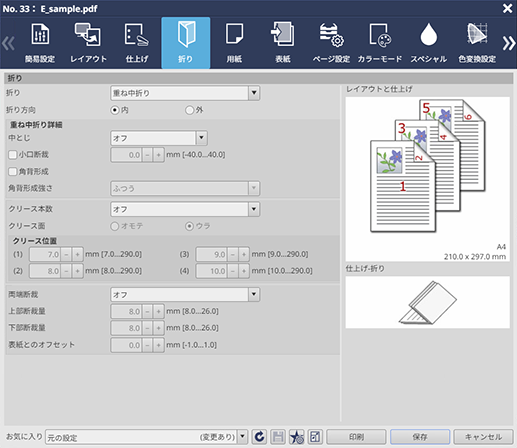Viewport: 517px width, 448px height.
Task: Click the 仕上げ-折り fold preview image
Action: point(428,302)
